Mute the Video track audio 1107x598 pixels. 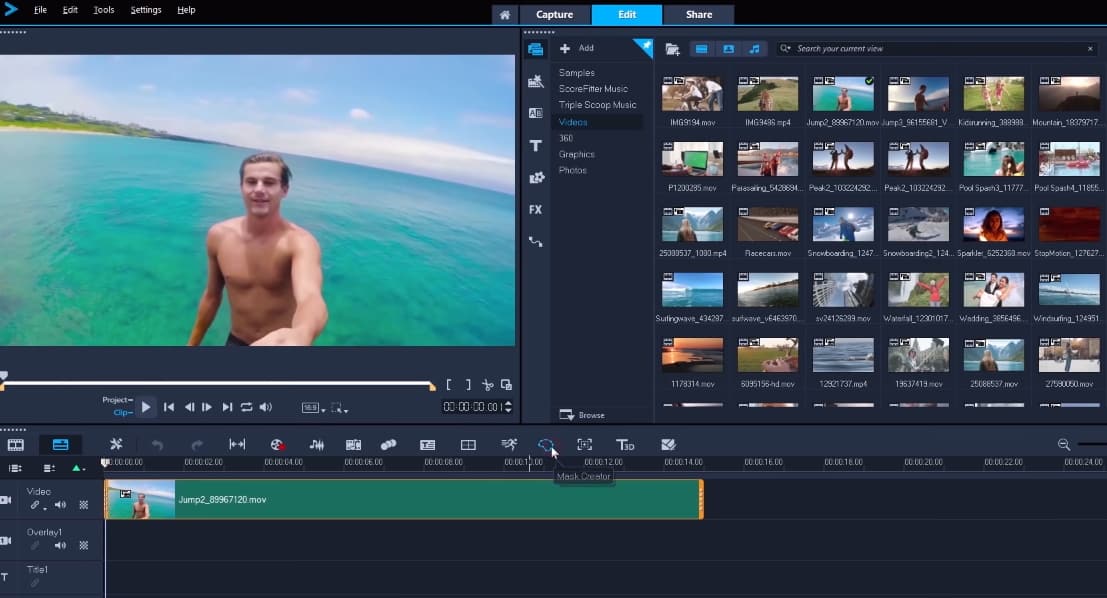coord(61,505)
